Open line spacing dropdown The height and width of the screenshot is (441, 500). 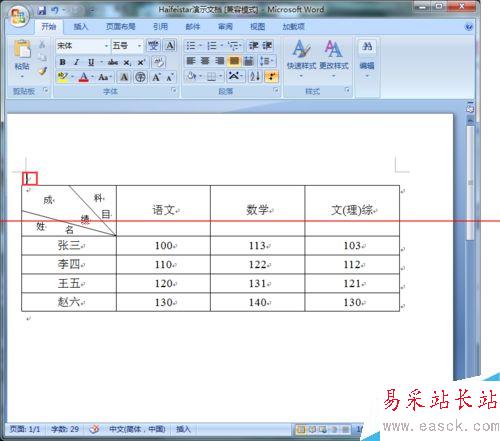point(267,61)
